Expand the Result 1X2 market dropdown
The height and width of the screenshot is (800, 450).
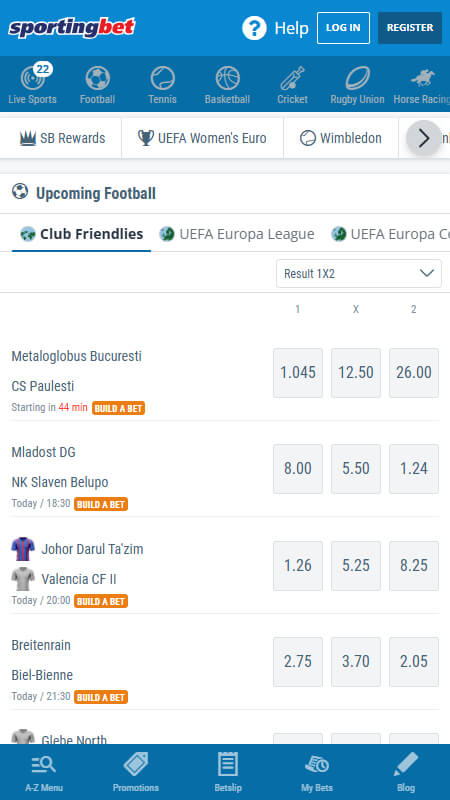pos(359,273)
